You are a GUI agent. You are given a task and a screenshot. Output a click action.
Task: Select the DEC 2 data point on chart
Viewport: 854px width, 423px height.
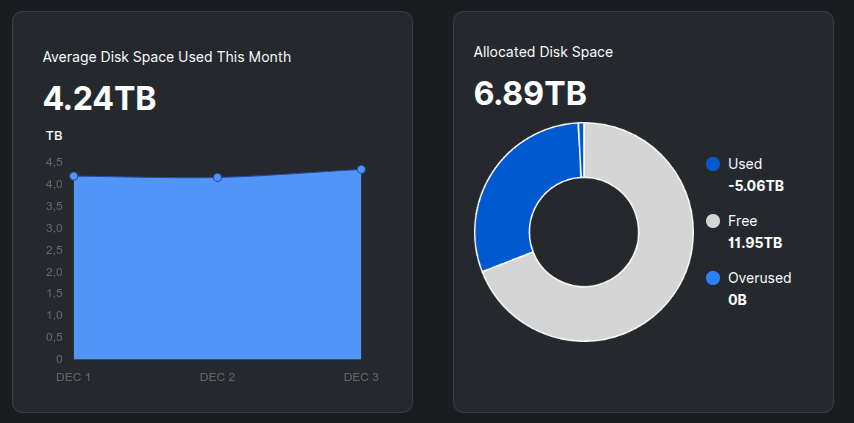[x=217, y=178]
